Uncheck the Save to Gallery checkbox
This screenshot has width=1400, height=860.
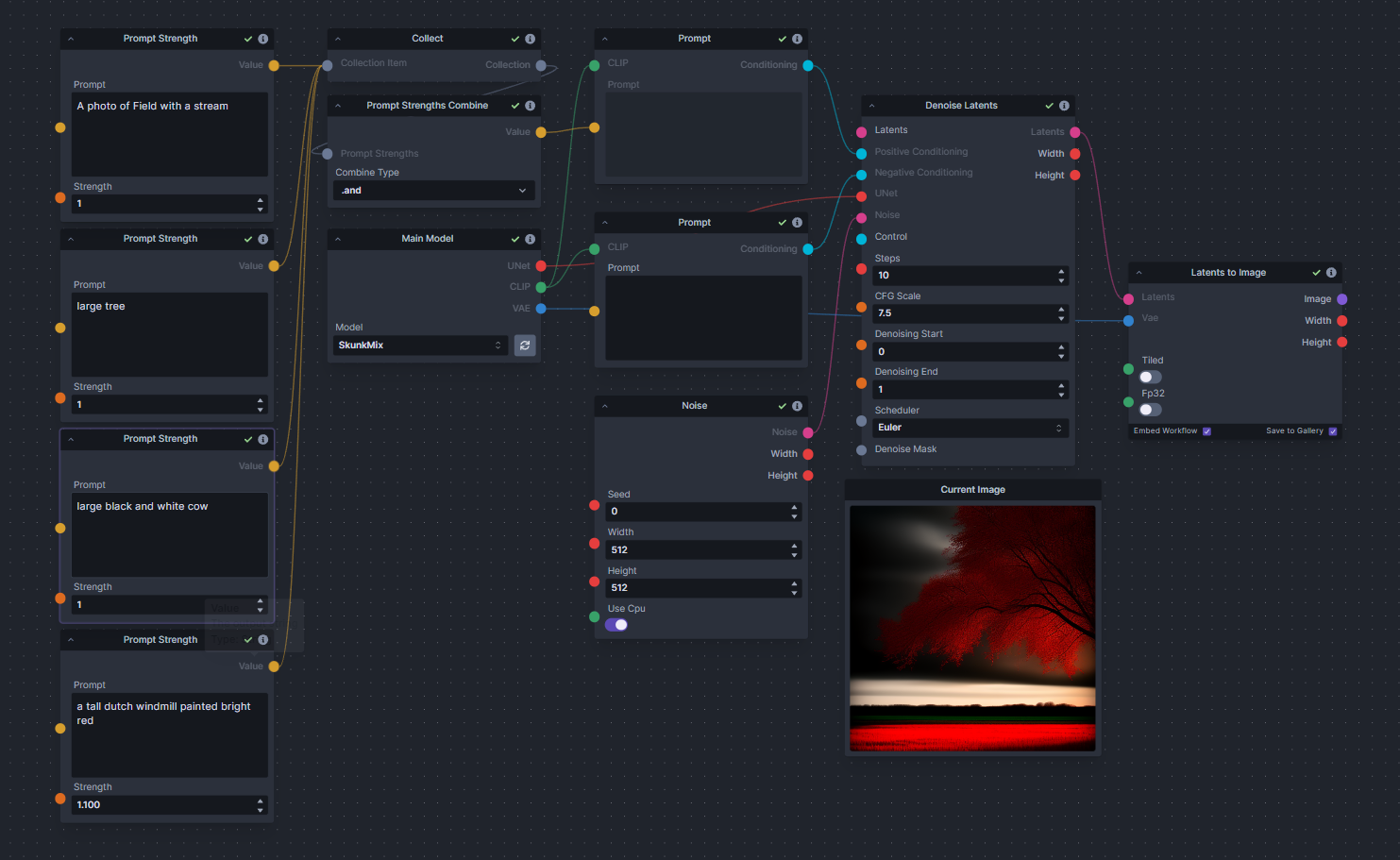[x=1333, y=430]
